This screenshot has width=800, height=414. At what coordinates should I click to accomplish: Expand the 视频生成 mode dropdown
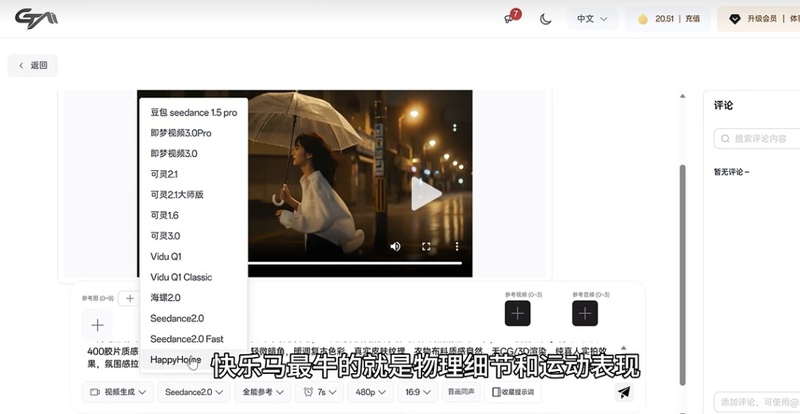pos(118,392)
